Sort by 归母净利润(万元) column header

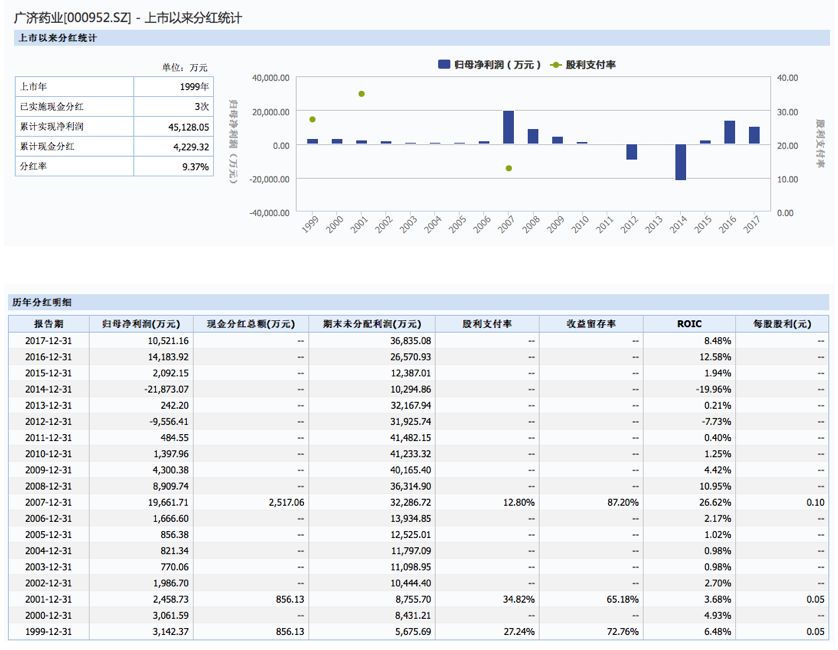pos(141,324)
